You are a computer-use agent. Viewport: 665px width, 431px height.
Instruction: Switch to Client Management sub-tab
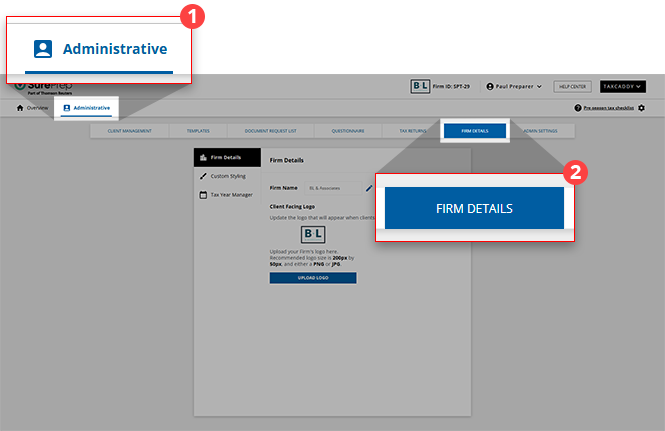click(x=129, y=131)
